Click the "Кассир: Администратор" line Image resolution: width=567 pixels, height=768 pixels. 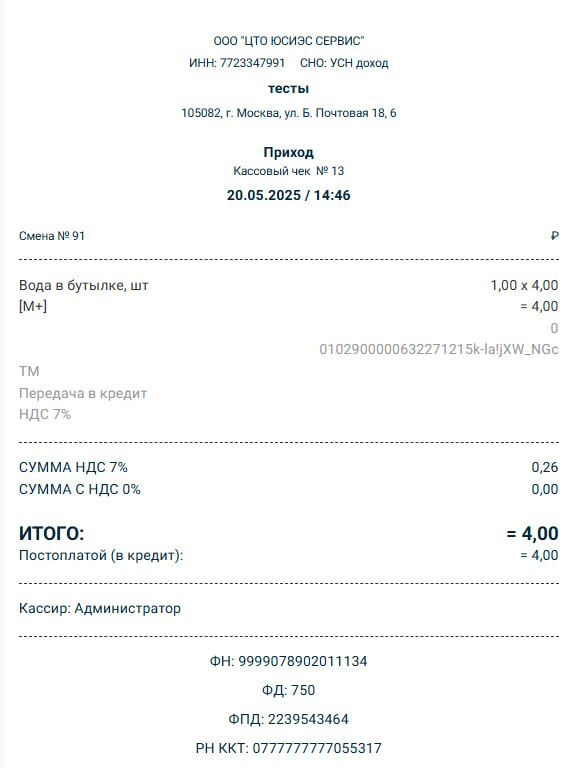(100, 608)
